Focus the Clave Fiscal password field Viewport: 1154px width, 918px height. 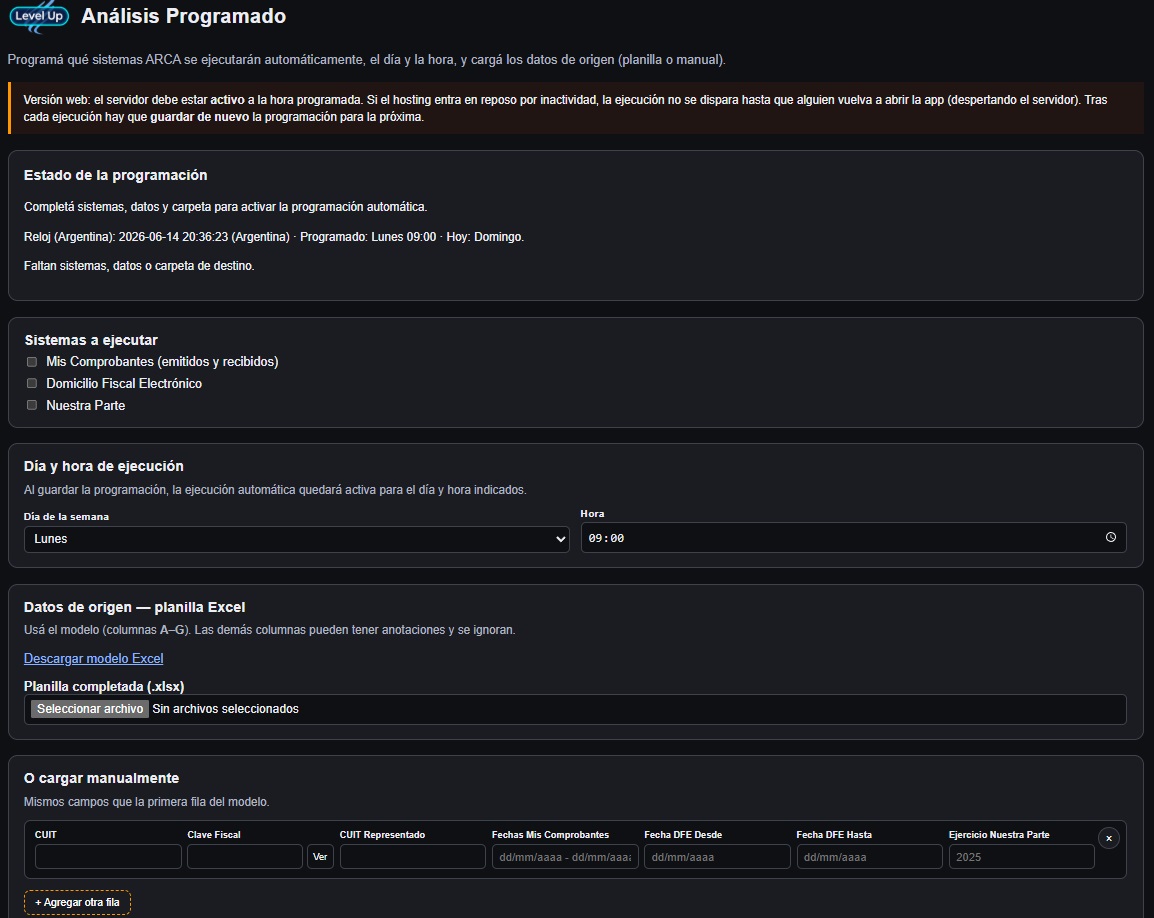click(245, 856)
